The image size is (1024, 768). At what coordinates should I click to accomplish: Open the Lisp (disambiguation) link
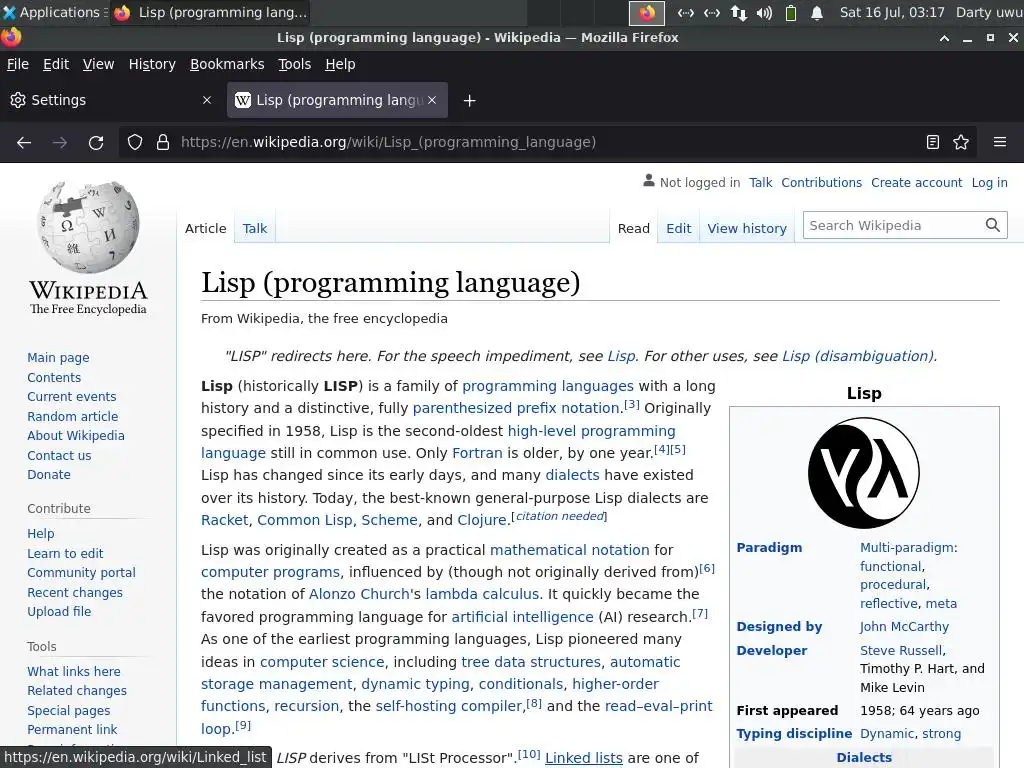(x=858, y=356)
